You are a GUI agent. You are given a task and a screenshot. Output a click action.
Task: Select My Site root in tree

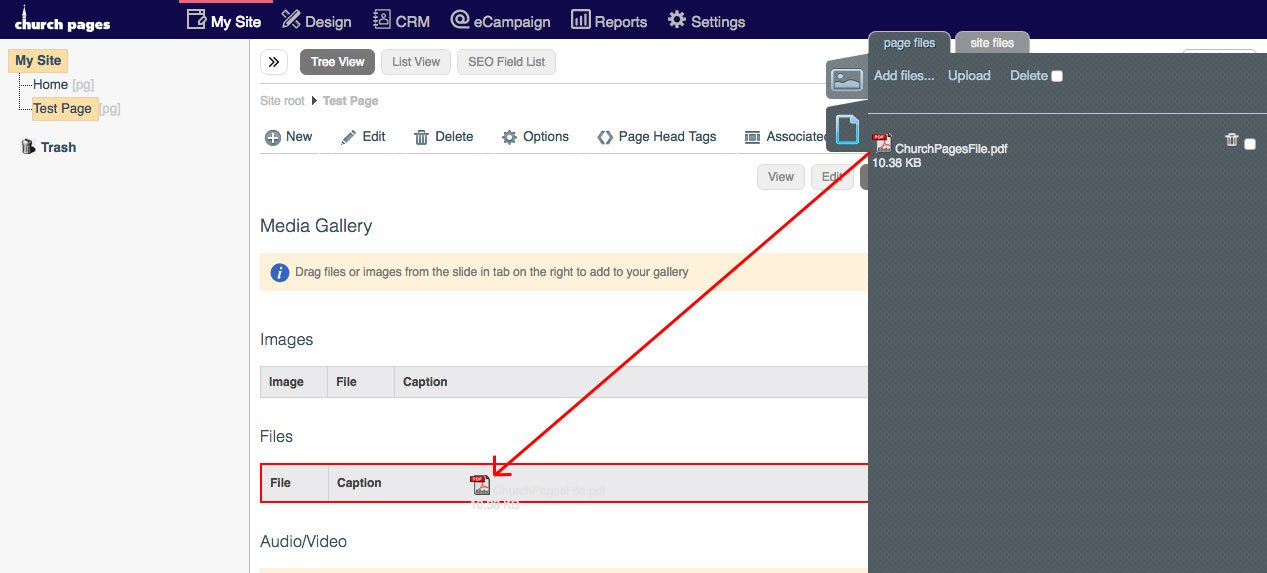tap(38, 60)
